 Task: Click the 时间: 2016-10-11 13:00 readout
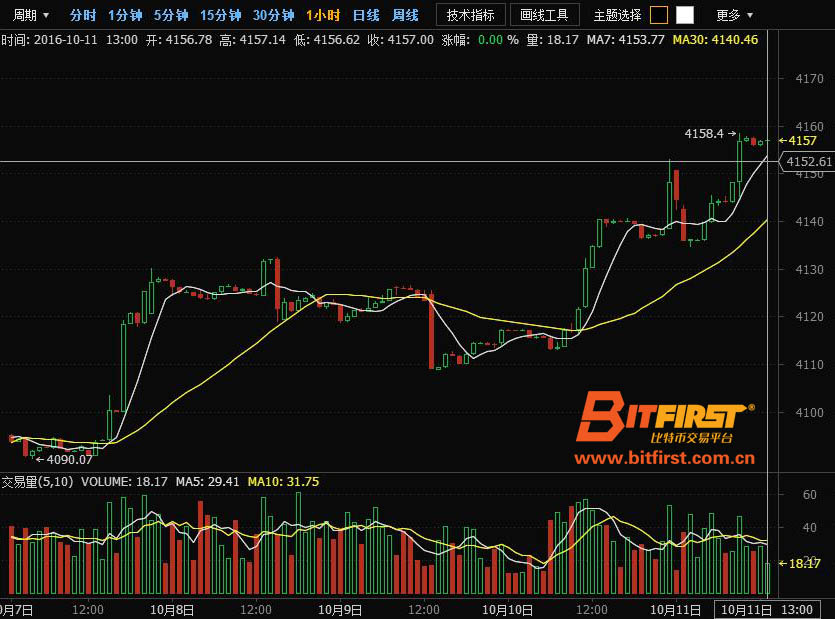coord(69,40)
